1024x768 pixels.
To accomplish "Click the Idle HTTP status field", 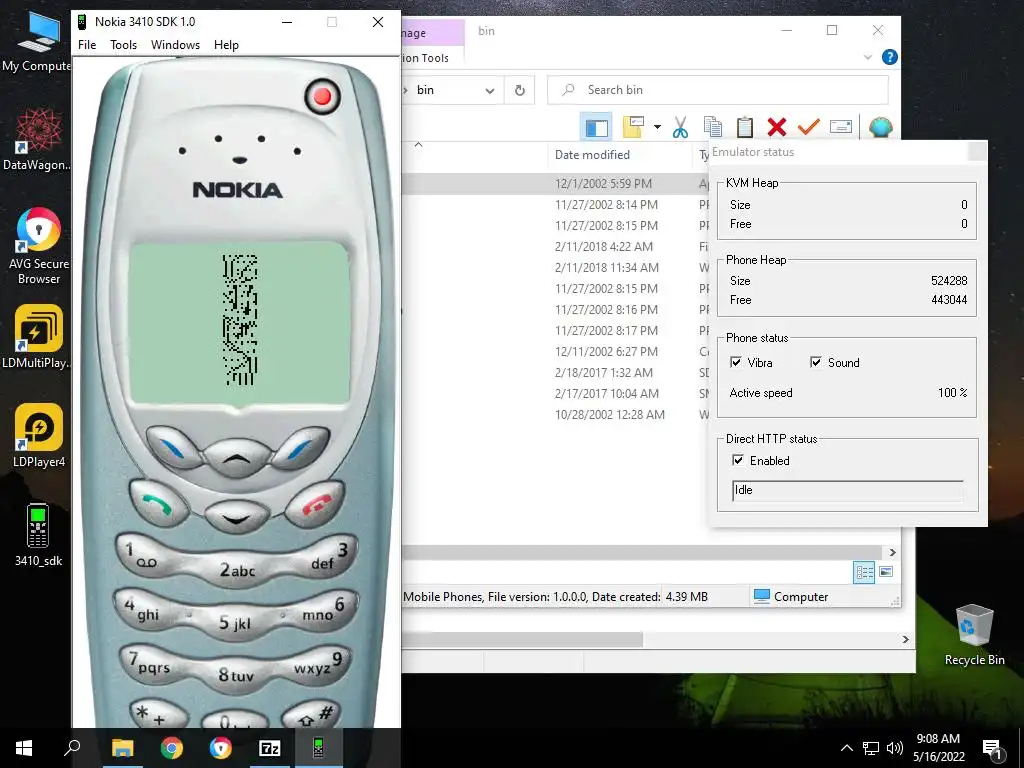I will pos(848,490).
